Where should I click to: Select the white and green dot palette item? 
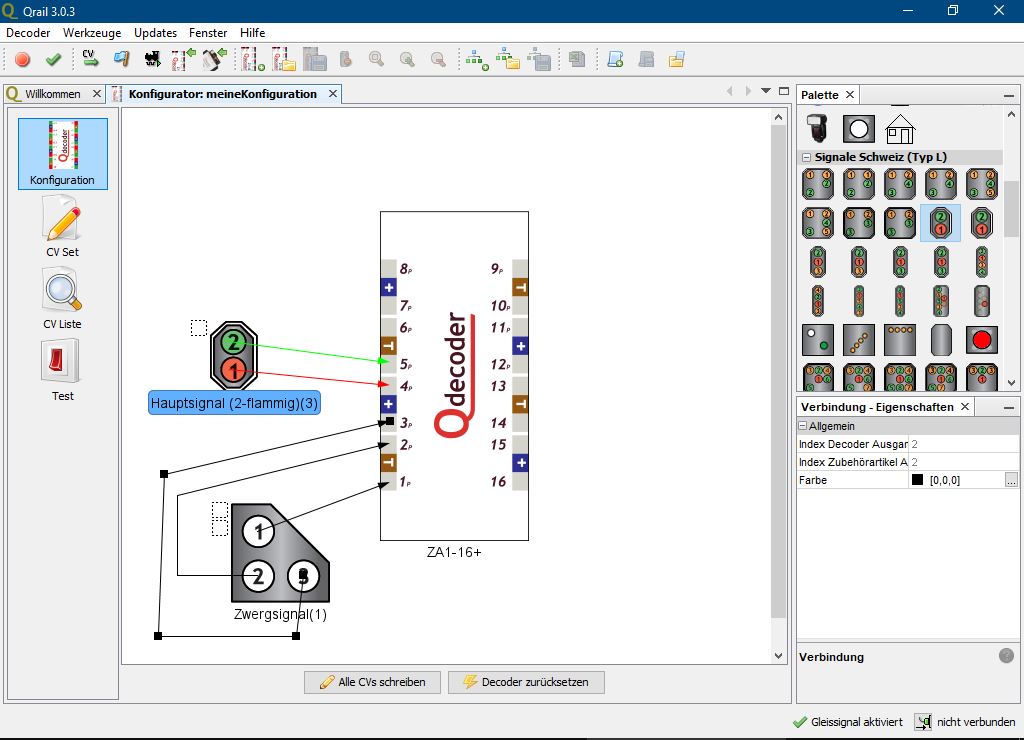818,340
